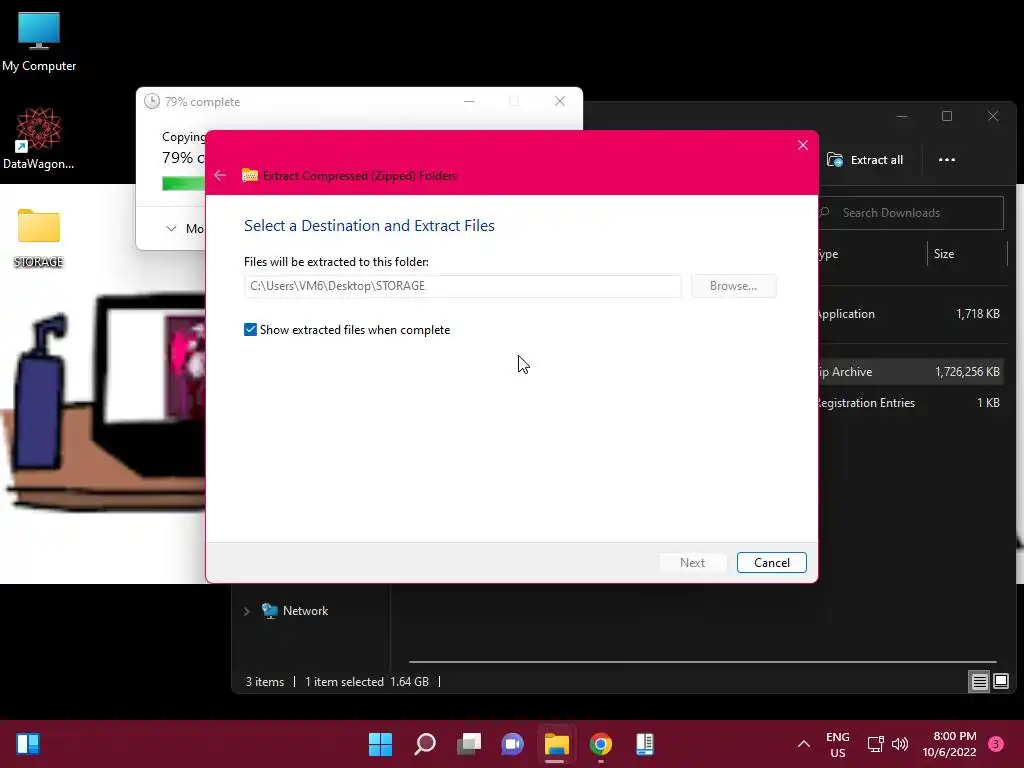The width and height of the screenshot is (1024, 768).
Task: Open the STORAGE folder on desktop
Action: click(x=39, y=238)
